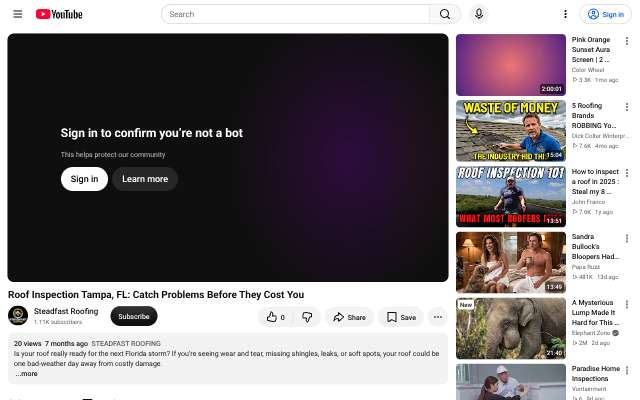
Task: Open title How to inspect a roof in 2025
Action: click(x=596, y=182)
